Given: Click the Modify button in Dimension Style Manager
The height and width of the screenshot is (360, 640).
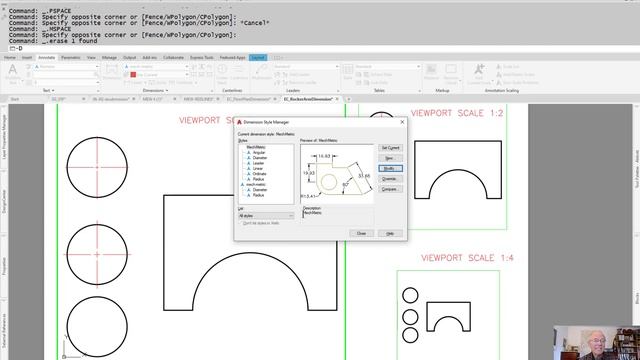Looking at the screenshot, I should pyautogui.click(x=390, y=169).
